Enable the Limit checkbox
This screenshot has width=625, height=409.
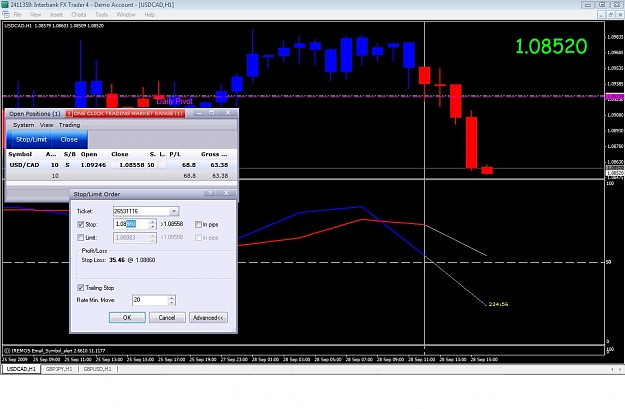81,238
